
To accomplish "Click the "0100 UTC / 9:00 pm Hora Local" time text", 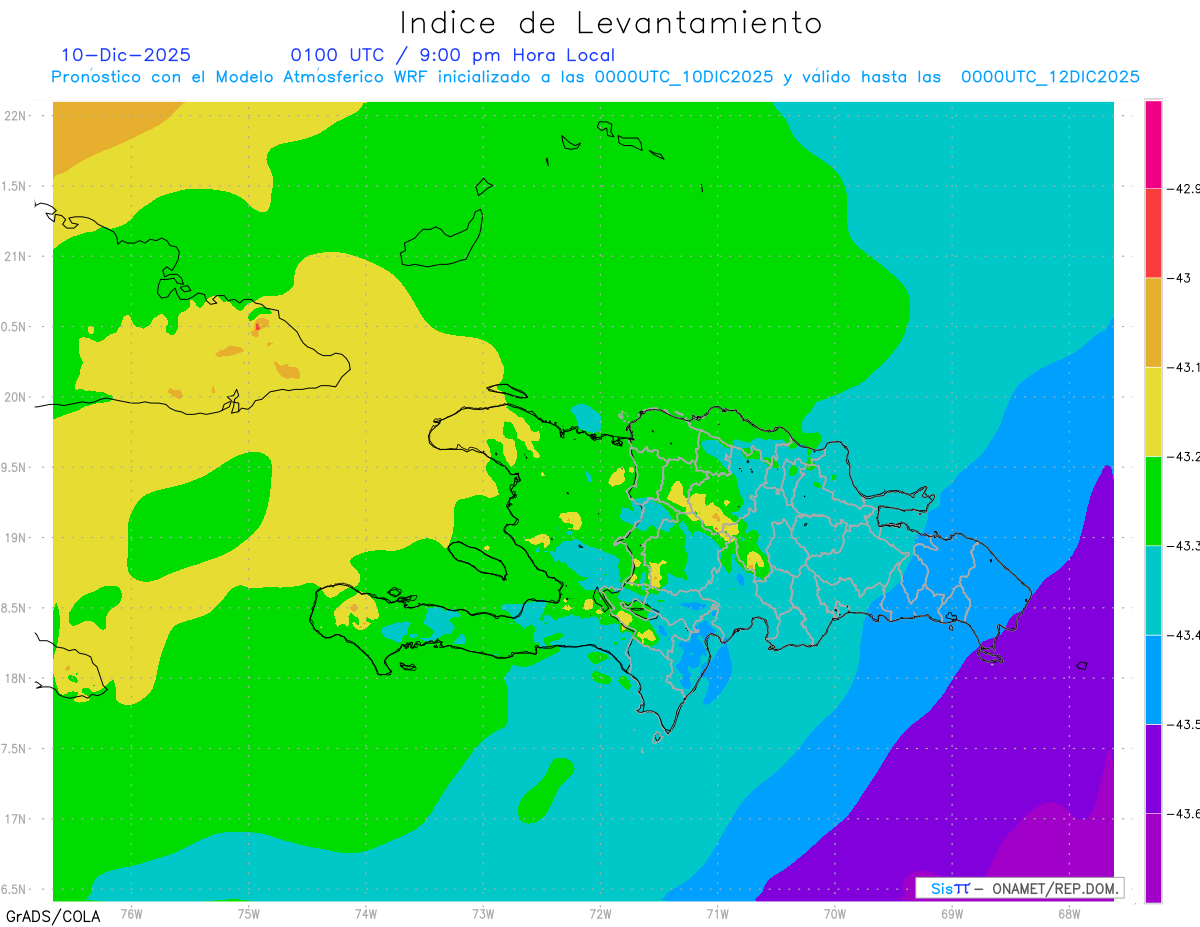I will (453, 55).
